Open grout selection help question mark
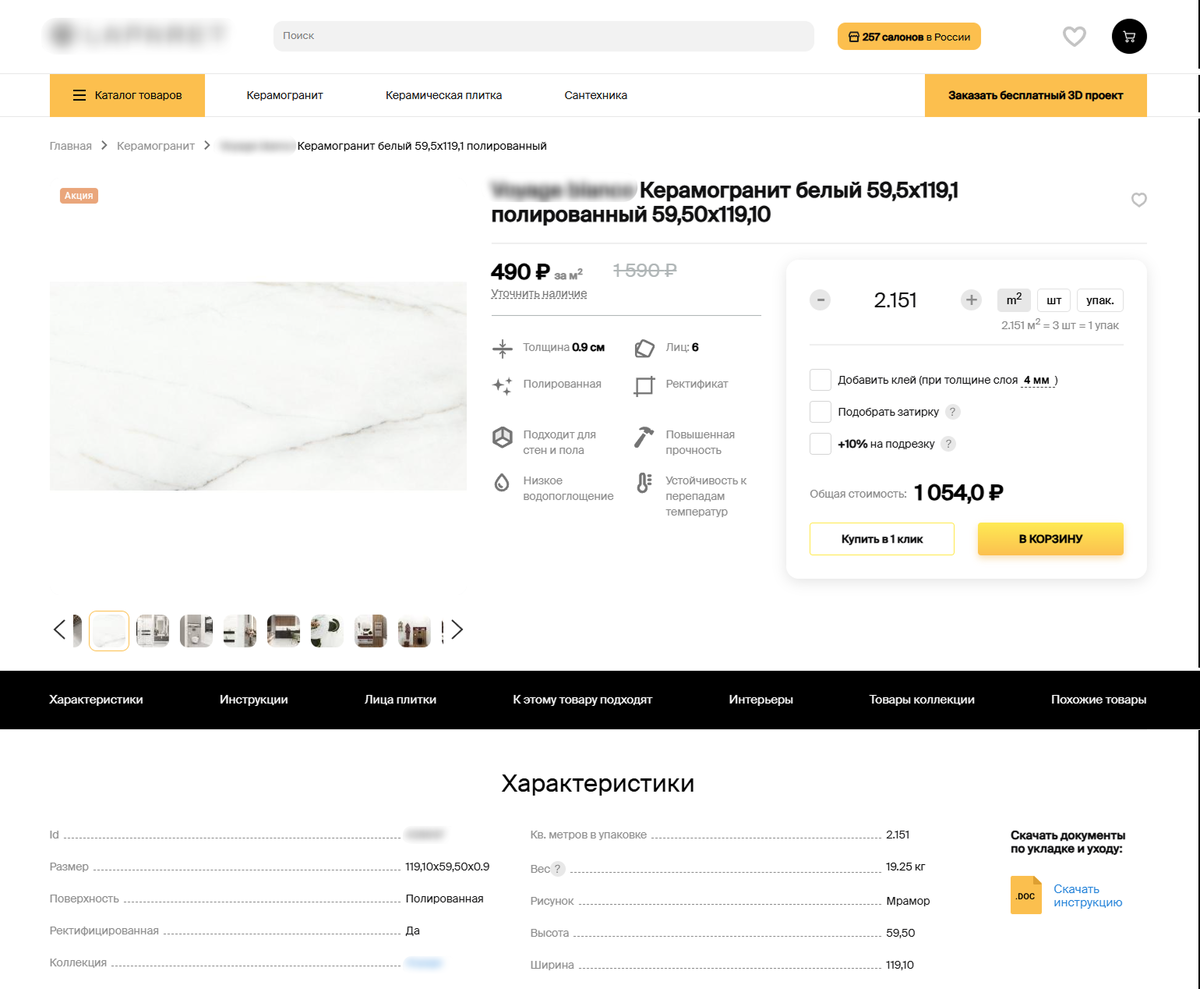This screenshot has height=989, width=1200. (953, 412)
